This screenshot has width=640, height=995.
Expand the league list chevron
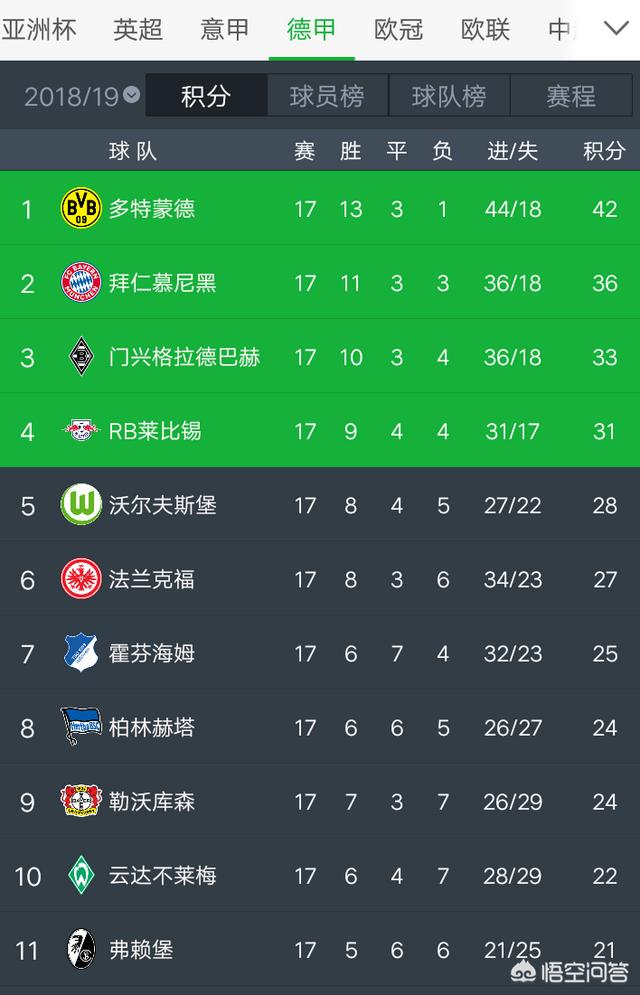click(616, 28)
